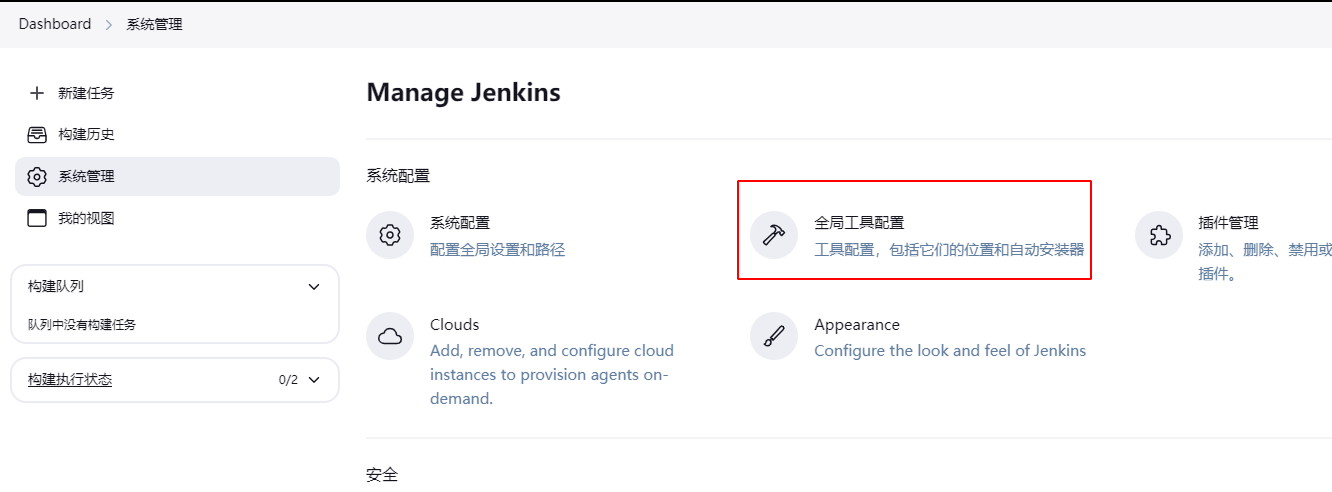Image resolution: width=1332 pixels, height=492 pixels.
Task: Open 系统配置 via its round gear icon
Action: (x=390, y=235)
